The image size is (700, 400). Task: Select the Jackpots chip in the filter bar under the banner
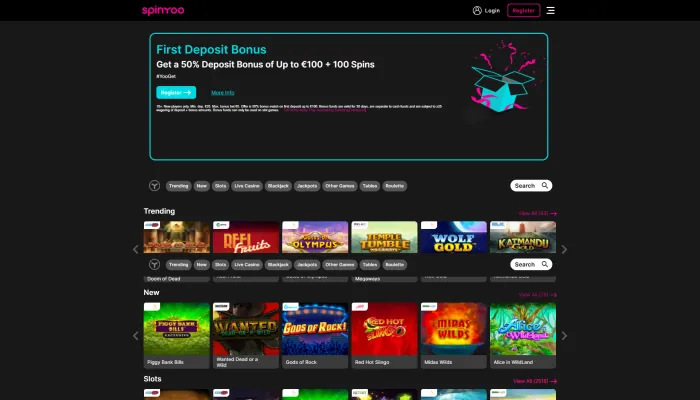(x=307, y=186)
